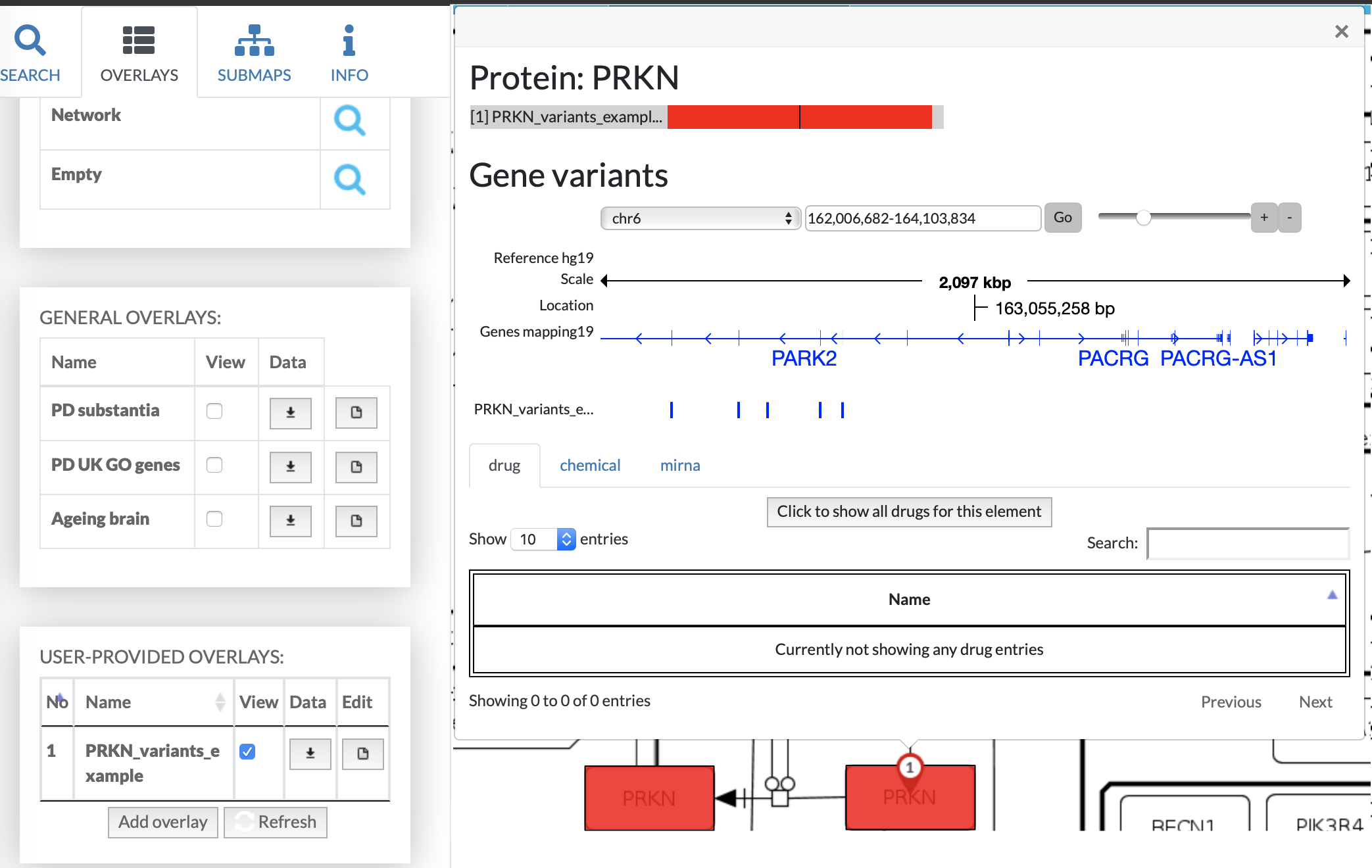This screenshot has height=868, width=1372.
Task: Open PD UK GO genes info icon
Action: coord(356,467)
